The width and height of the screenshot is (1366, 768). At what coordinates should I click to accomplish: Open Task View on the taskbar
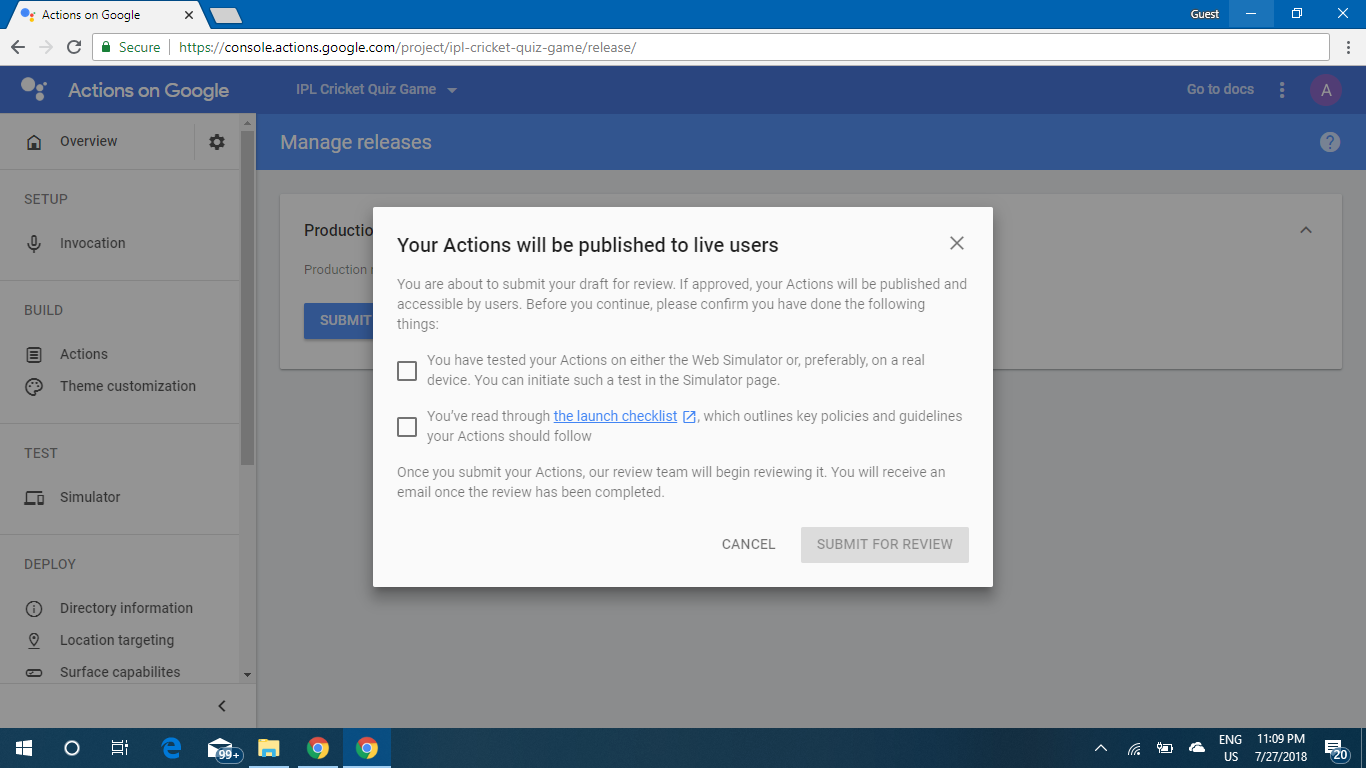[120, 748]
